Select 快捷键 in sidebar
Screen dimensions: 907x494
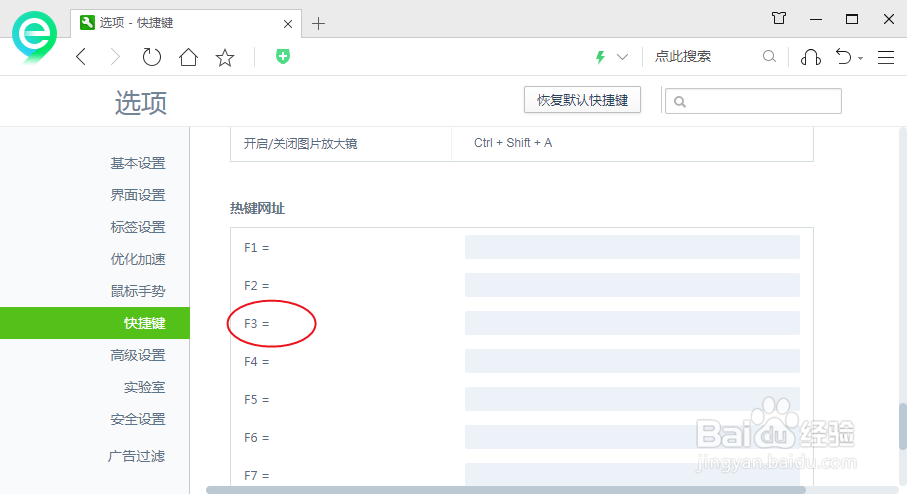pos(95,323)
